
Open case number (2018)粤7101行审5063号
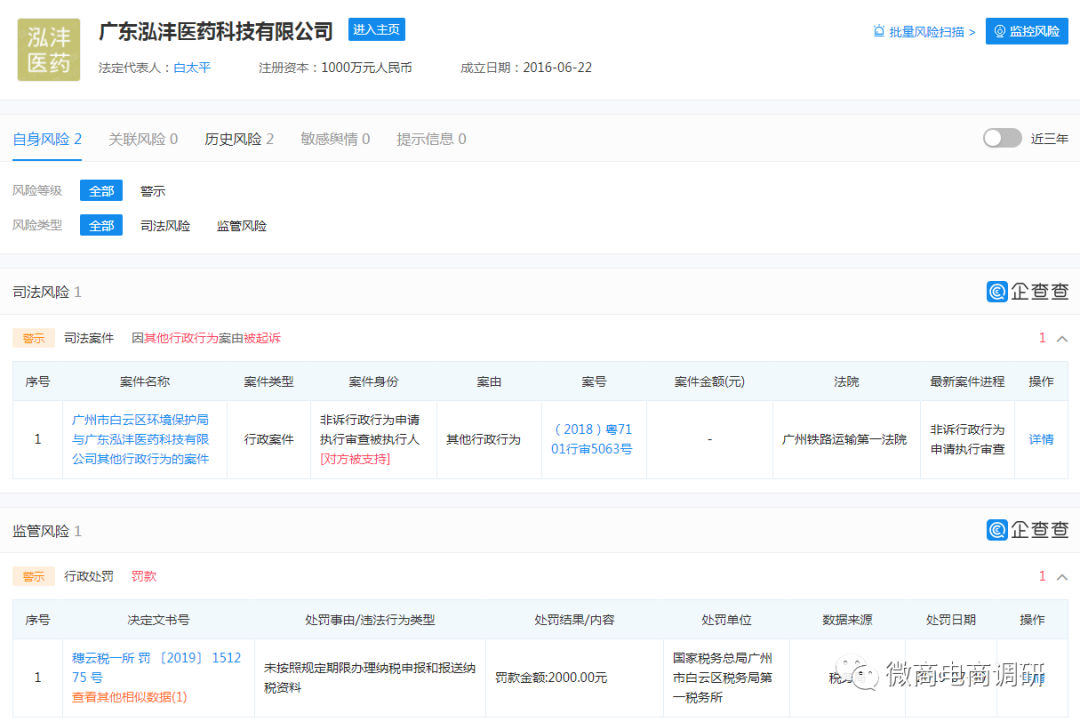(592, 439)
